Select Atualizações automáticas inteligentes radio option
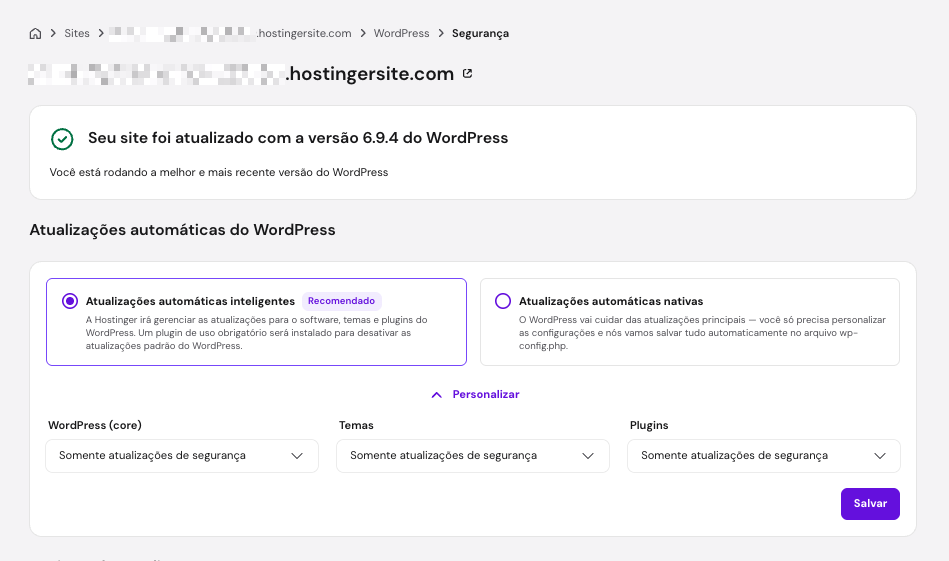The image size is (949, 561). (70, 301)
